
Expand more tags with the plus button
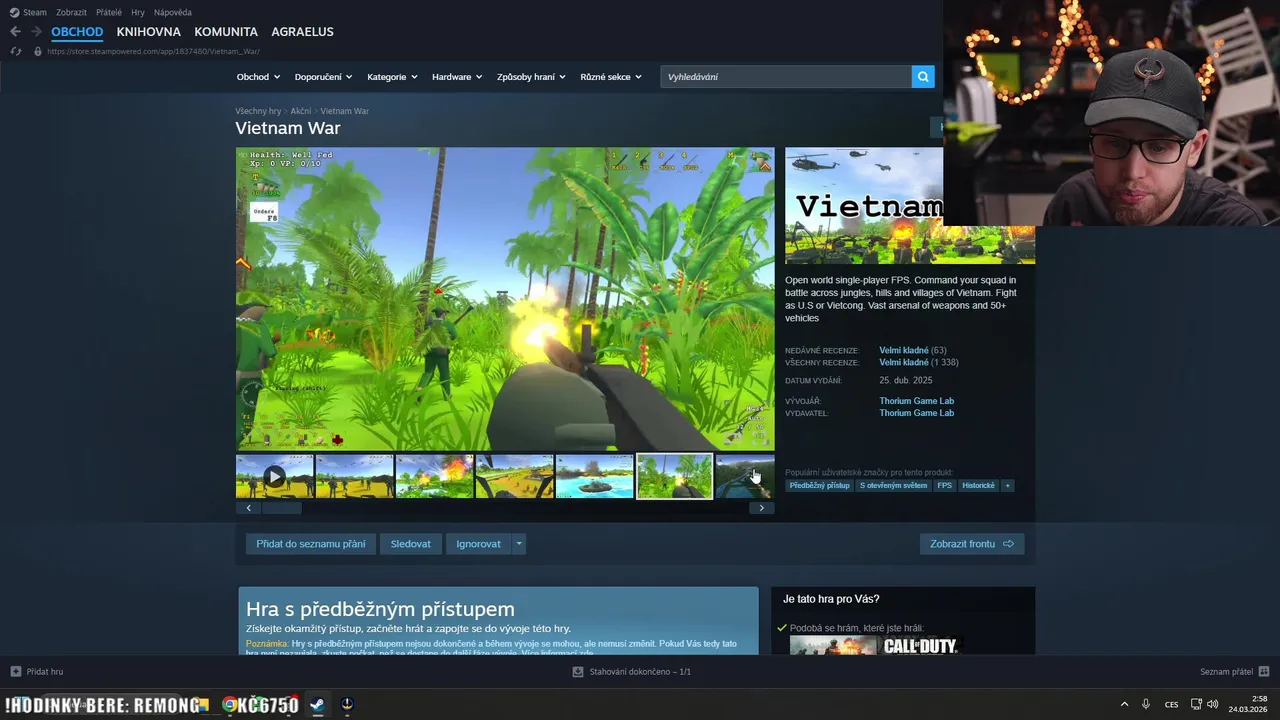[x=1007, y=485]
